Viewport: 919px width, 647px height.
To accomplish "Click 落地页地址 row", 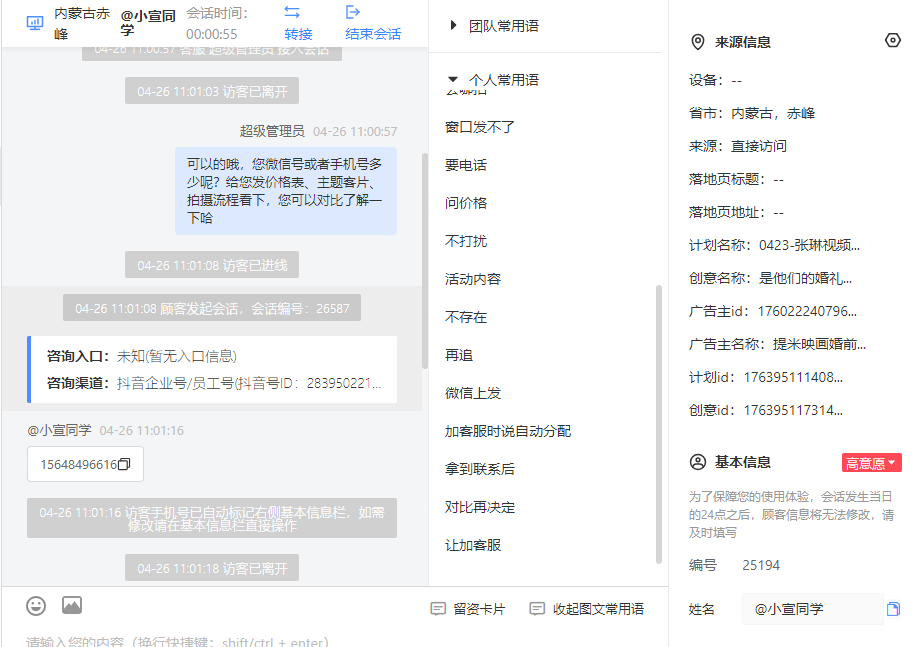I will pyautogui.click(x=736, y=213).
